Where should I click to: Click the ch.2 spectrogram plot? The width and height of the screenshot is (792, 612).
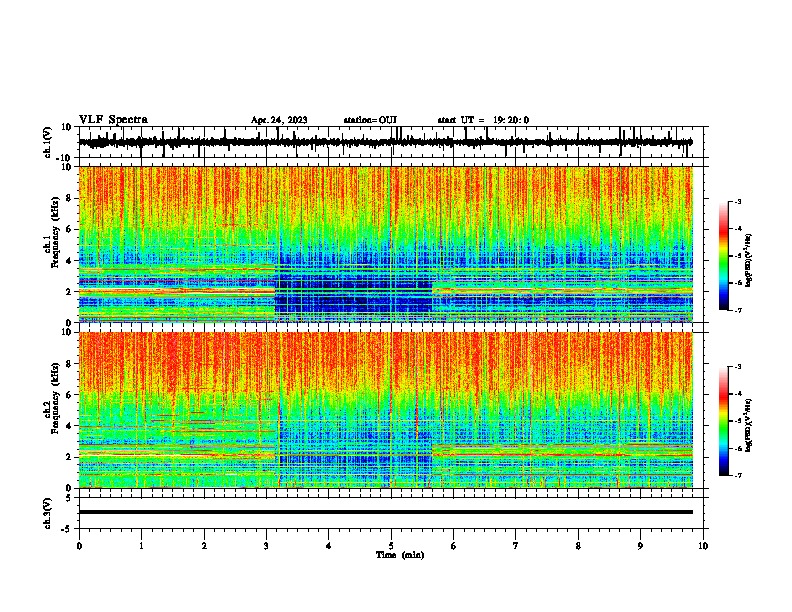tap(385, 410)
